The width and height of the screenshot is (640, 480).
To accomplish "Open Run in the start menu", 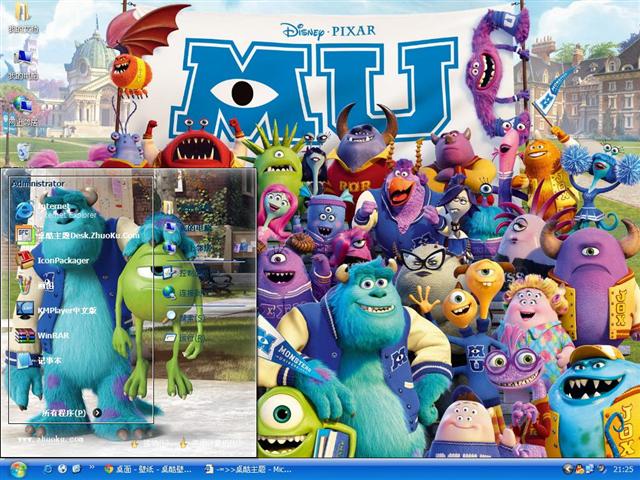I will click(x=184, y=338).
